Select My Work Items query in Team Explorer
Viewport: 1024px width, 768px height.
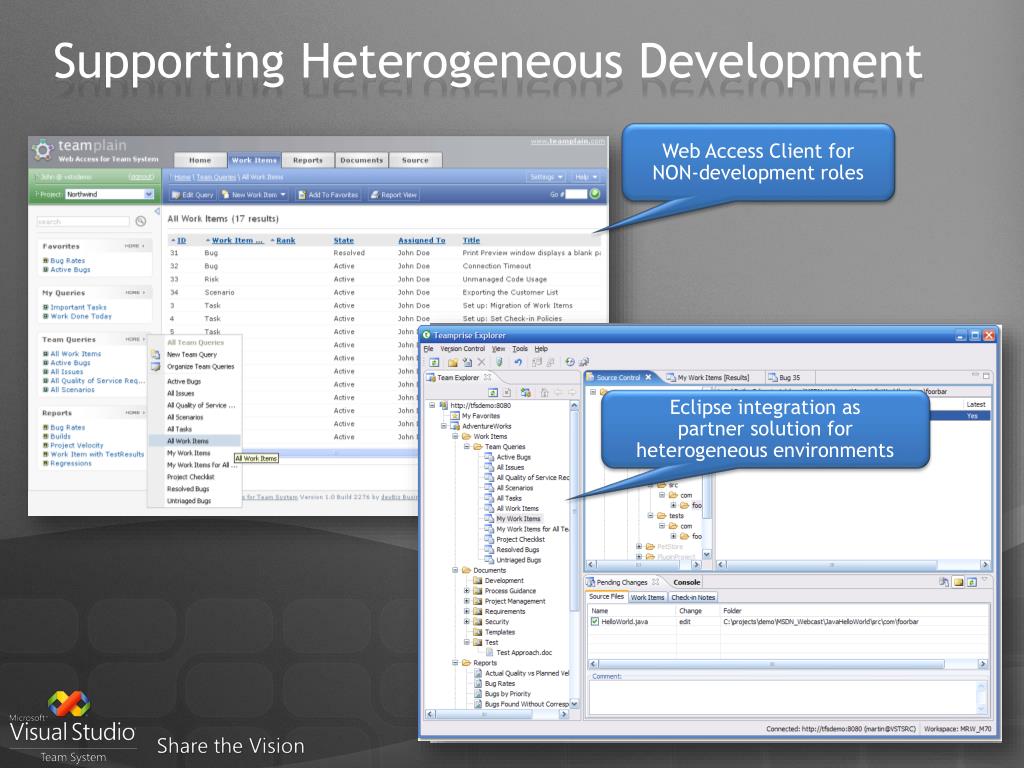pyautogui.click(x=518, y=519)
